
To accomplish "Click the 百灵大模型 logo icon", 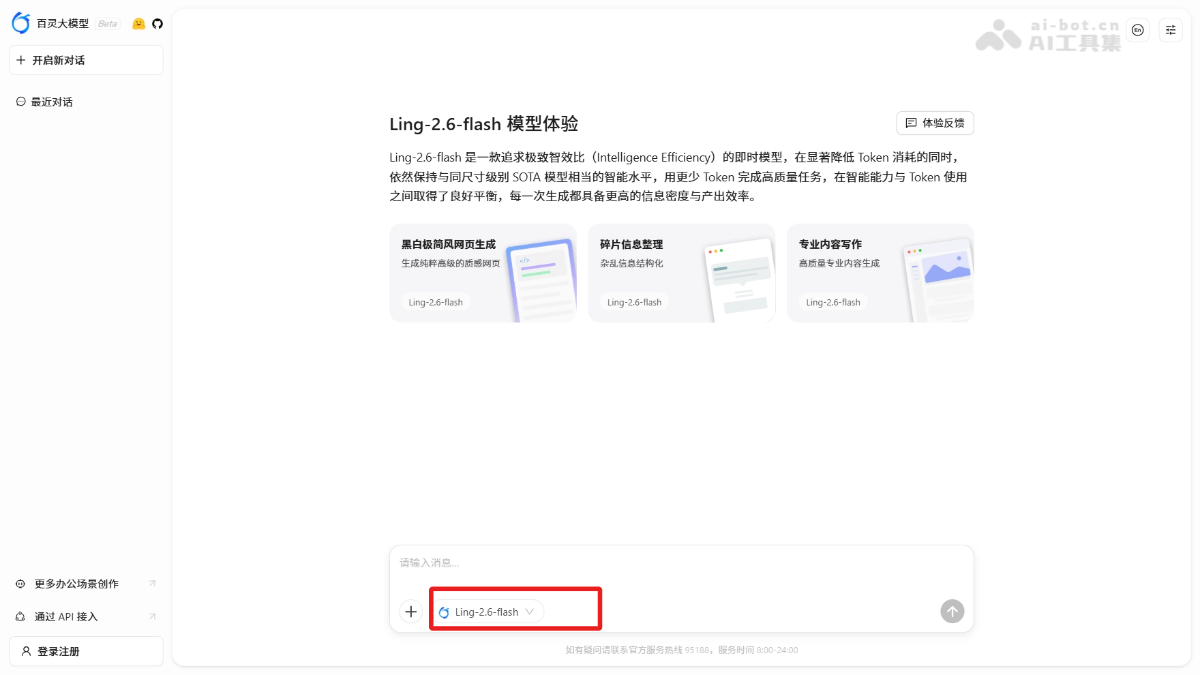I will 21,23.
